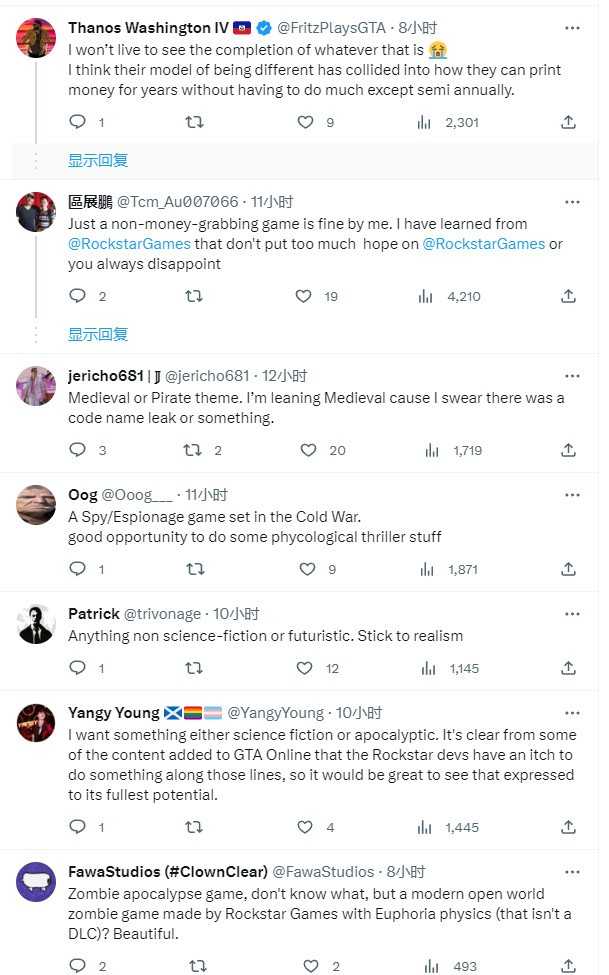Reply to Thanos Washington IV's tweet
The height and width of the screenshot is (975, 609).
click(78, 122)
